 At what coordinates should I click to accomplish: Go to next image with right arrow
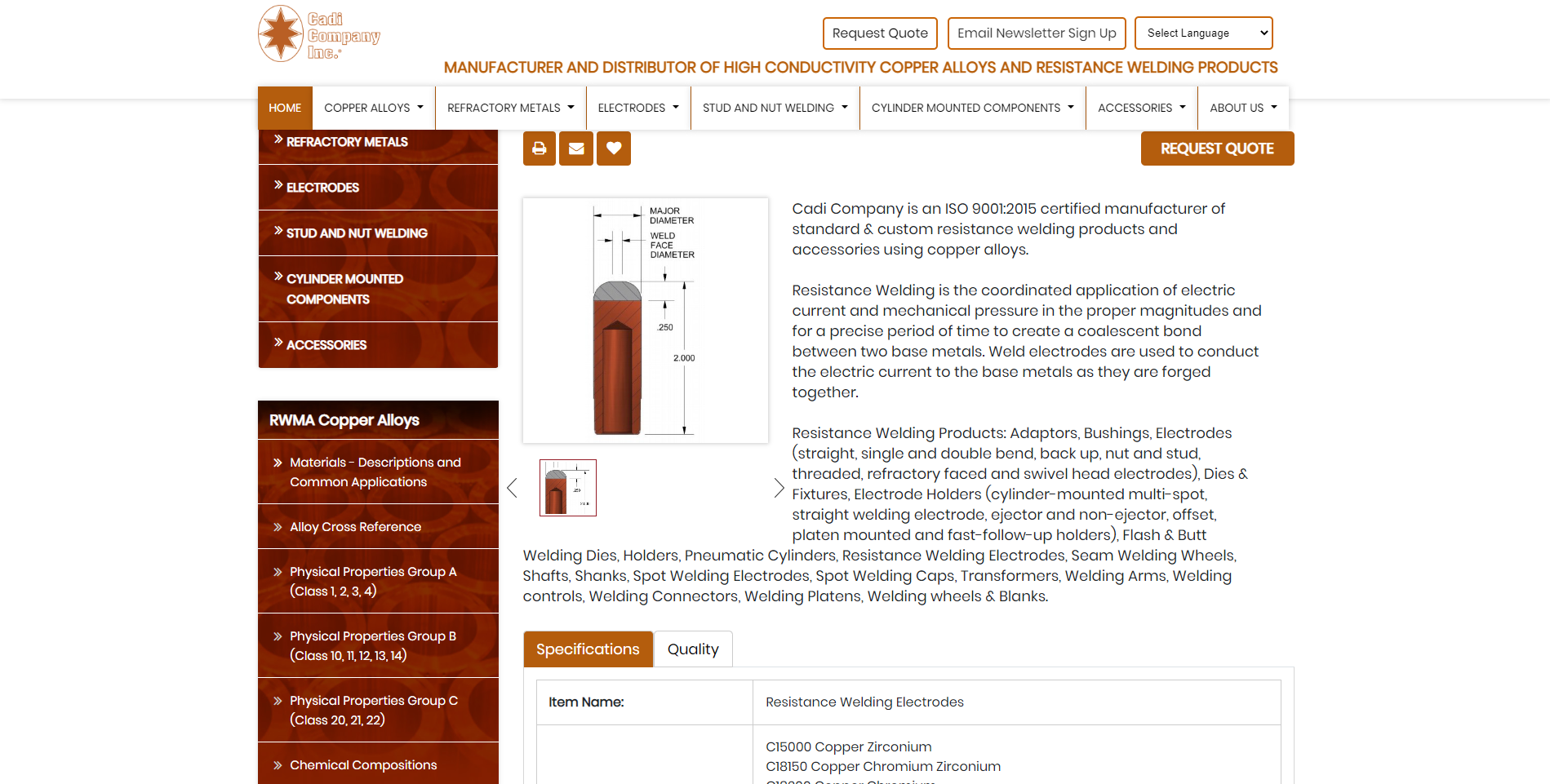click(779, 488)
